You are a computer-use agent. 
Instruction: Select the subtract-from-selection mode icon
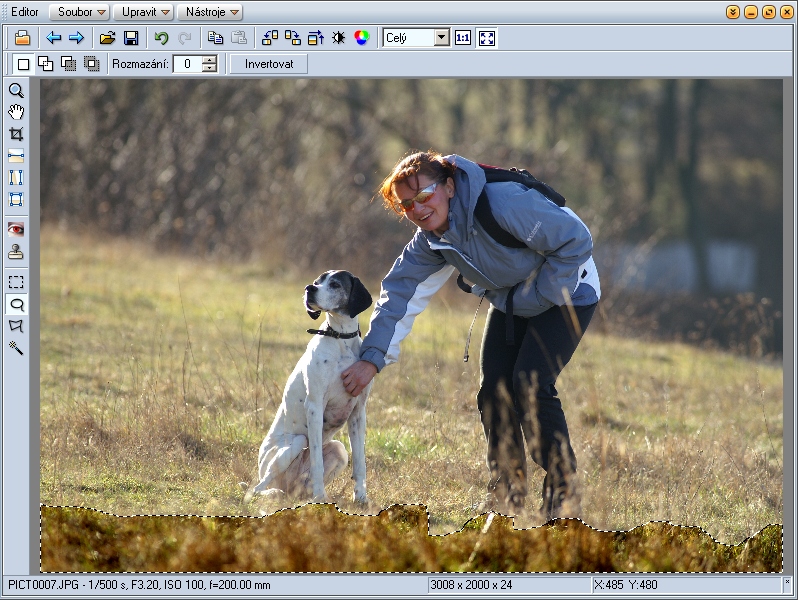69,64
